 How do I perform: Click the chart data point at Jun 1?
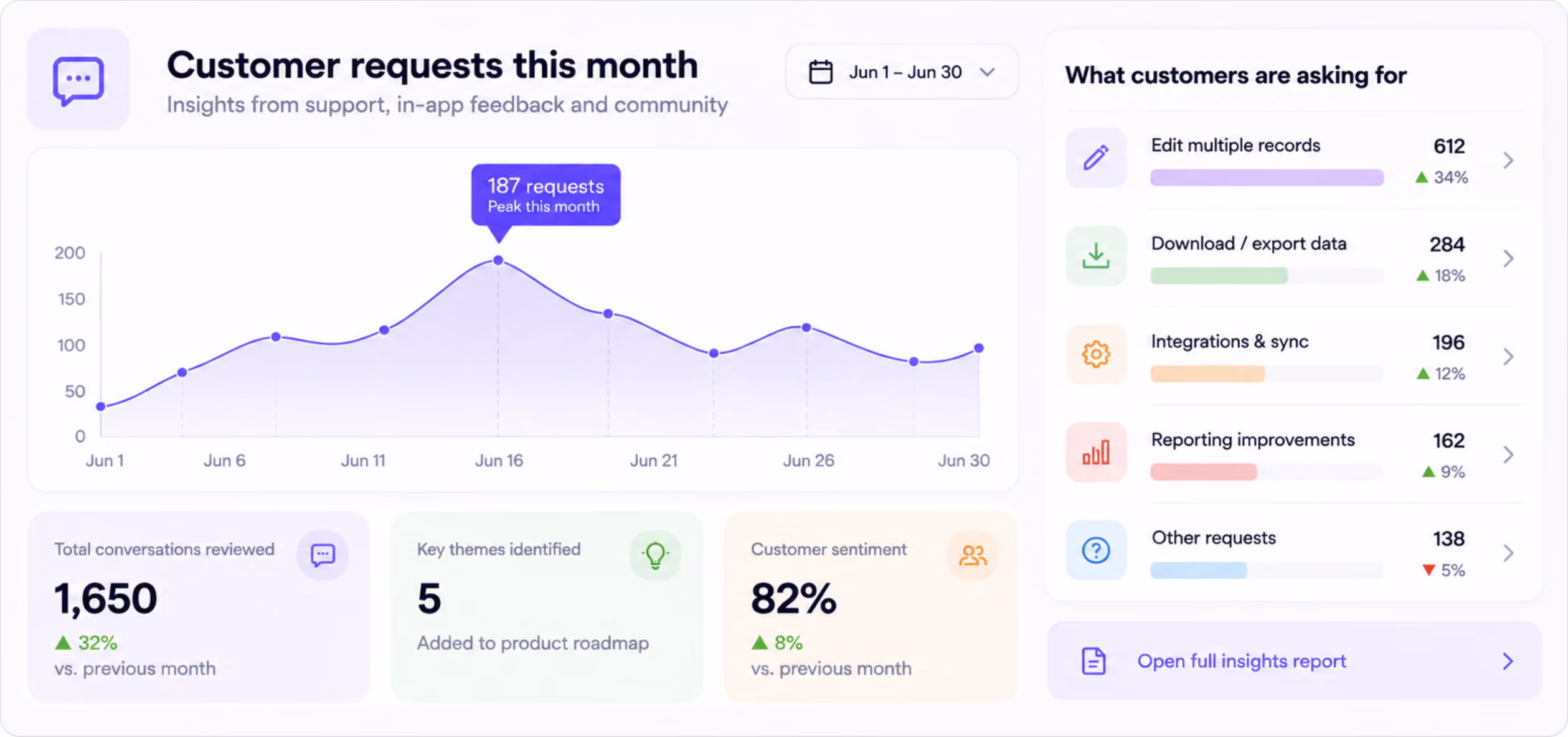101,406
